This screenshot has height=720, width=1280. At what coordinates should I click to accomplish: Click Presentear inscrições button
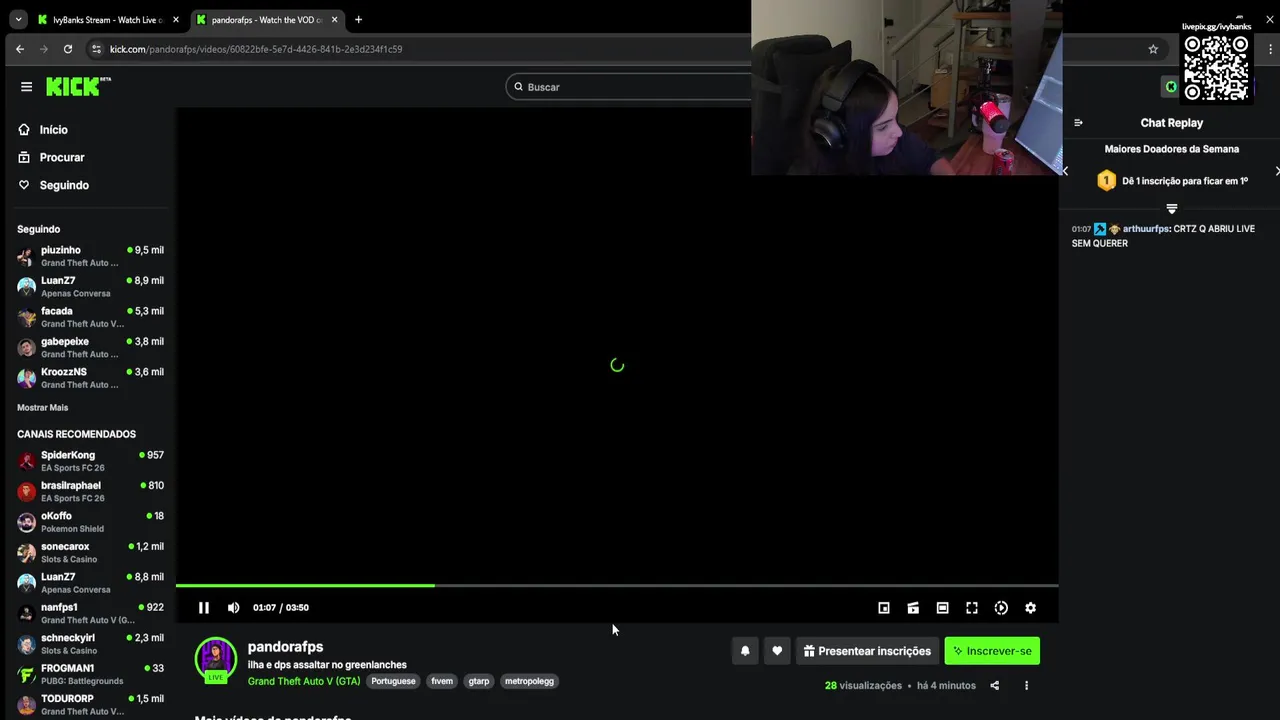tap(867, 651)
